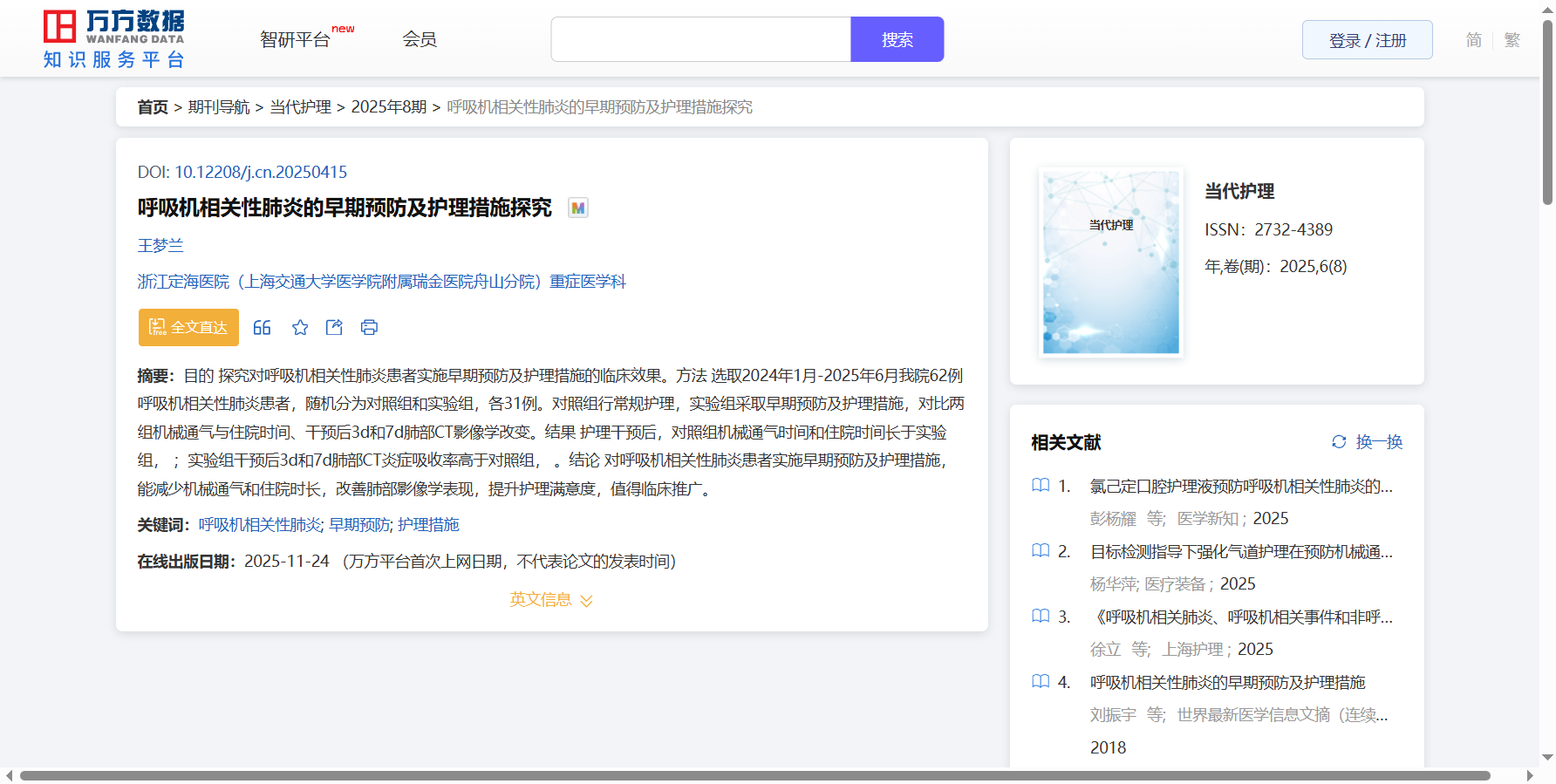Click the search input field
Screen dimensions: 1556x784
point(700,39)
